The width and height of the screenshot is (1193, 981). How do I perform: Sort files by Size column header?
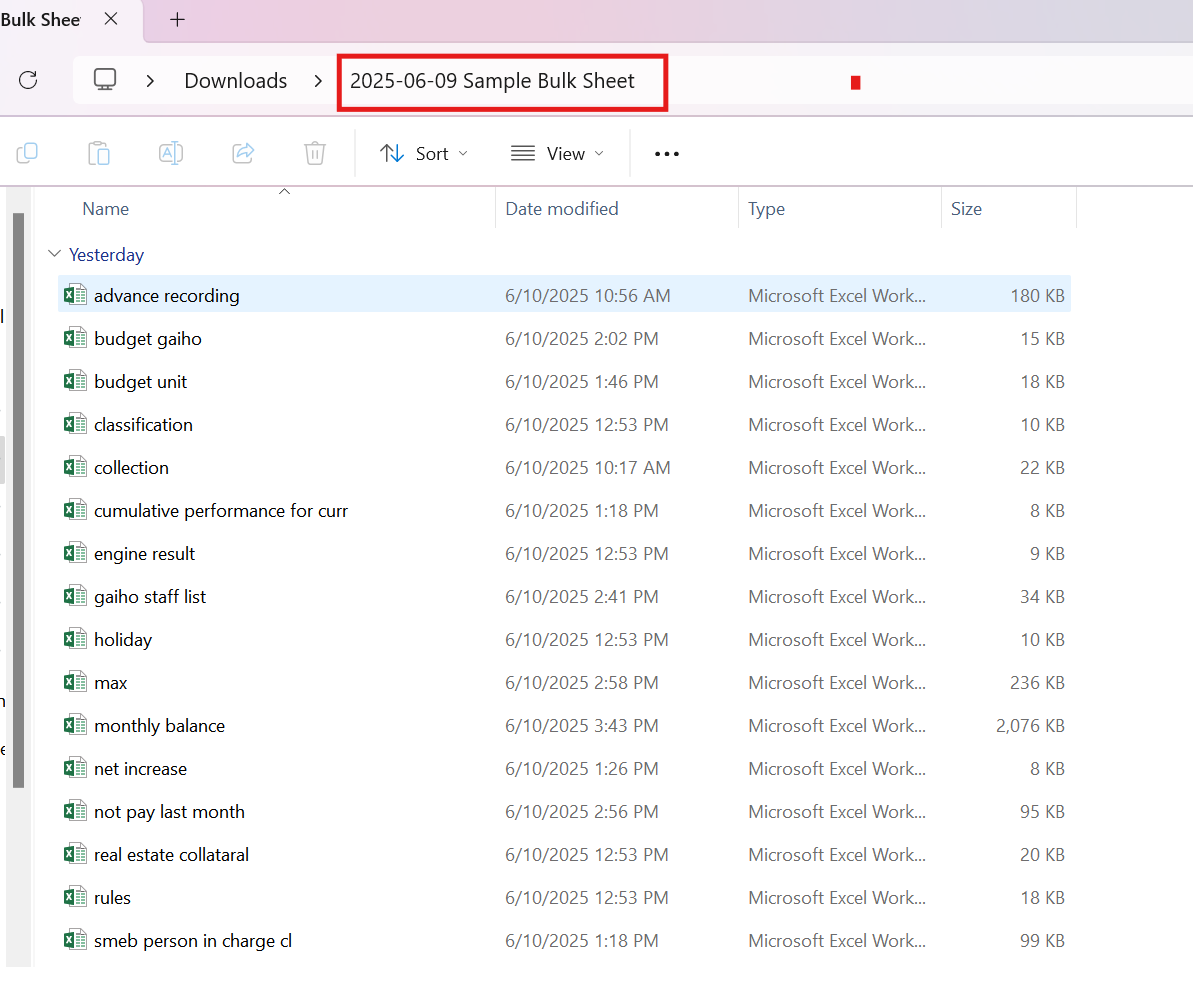pos(966,209)
